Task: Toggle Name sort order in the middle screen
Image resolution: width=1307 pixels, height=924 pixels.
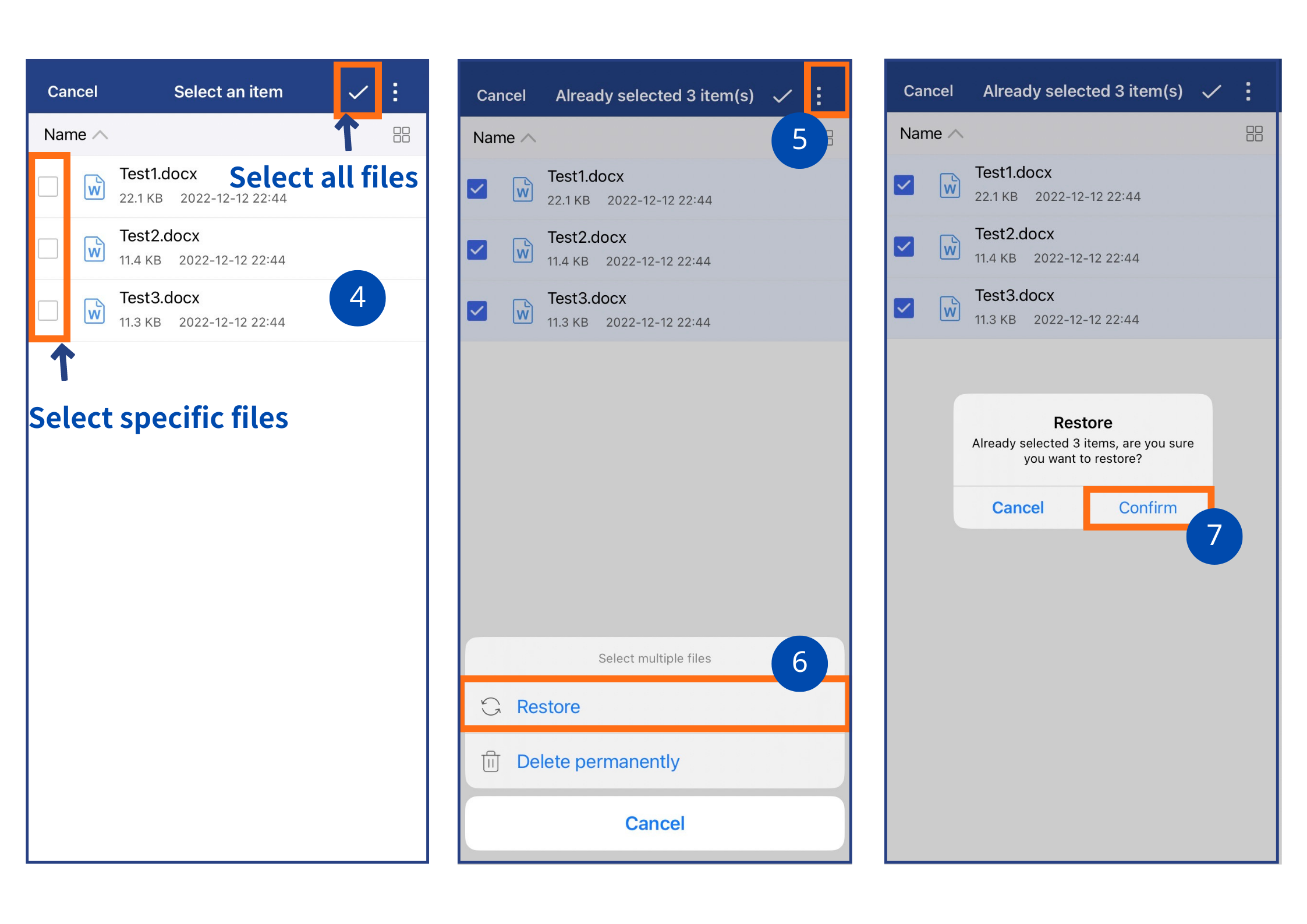Action: (504, 138)
